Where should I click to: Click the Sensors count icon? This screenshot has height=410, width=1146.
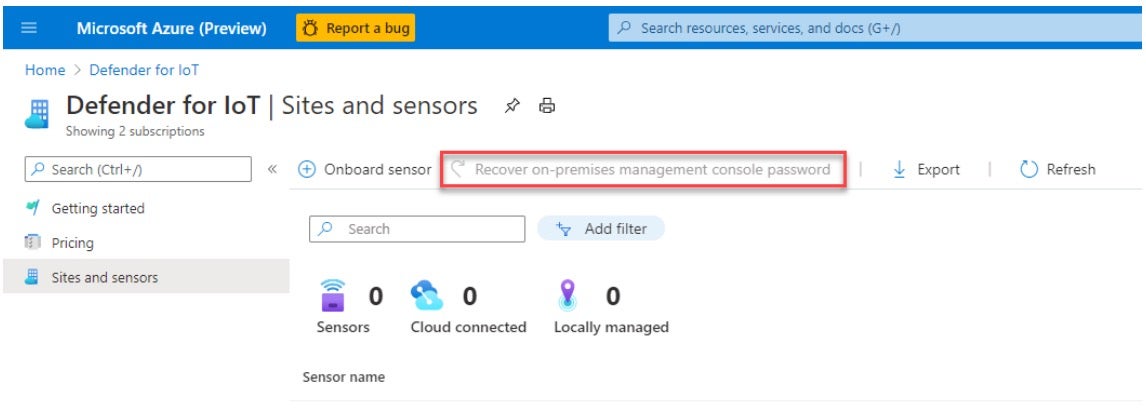point(334,296)
